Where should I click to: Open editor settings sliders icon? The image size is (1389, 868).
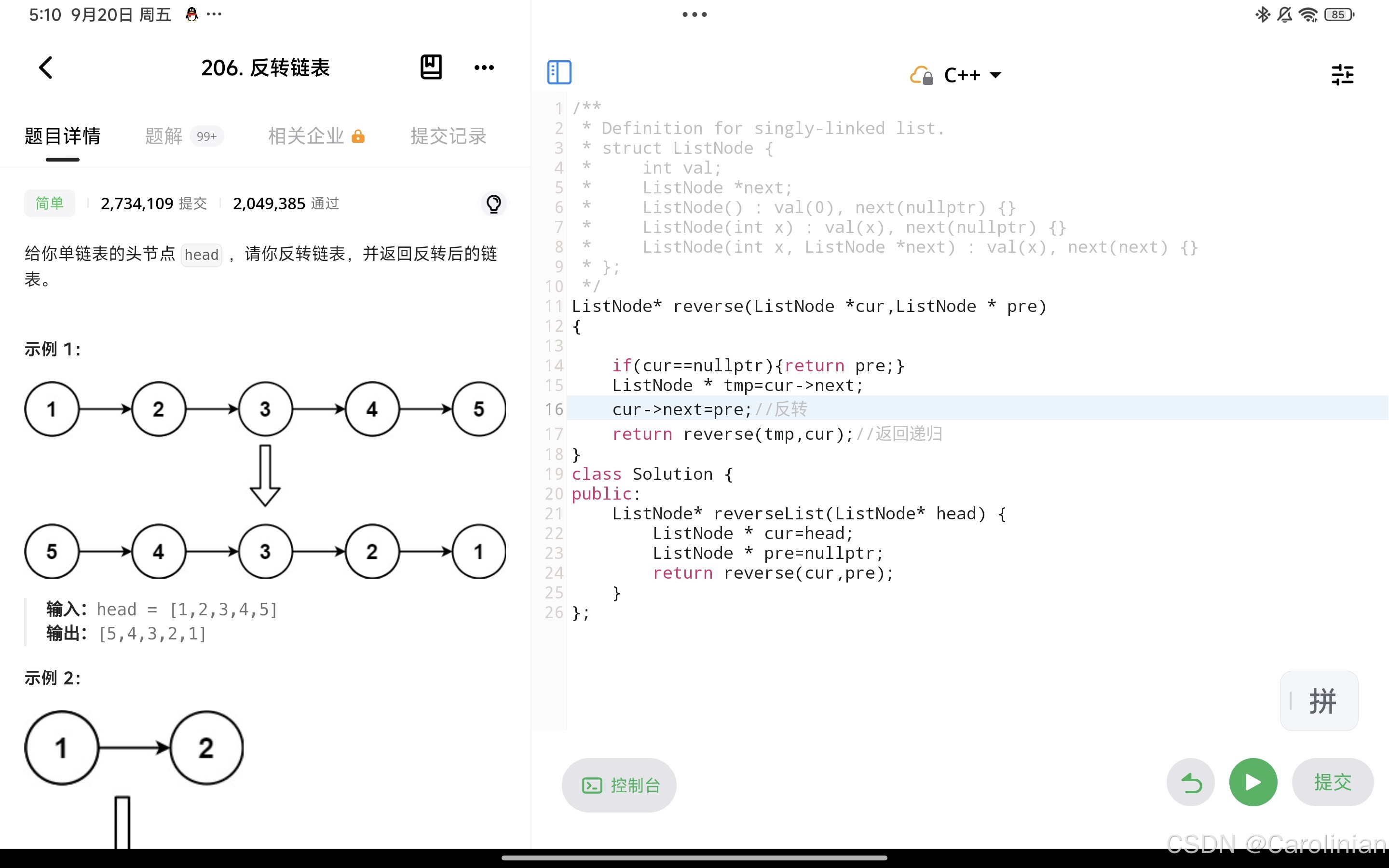point(1342,75)
